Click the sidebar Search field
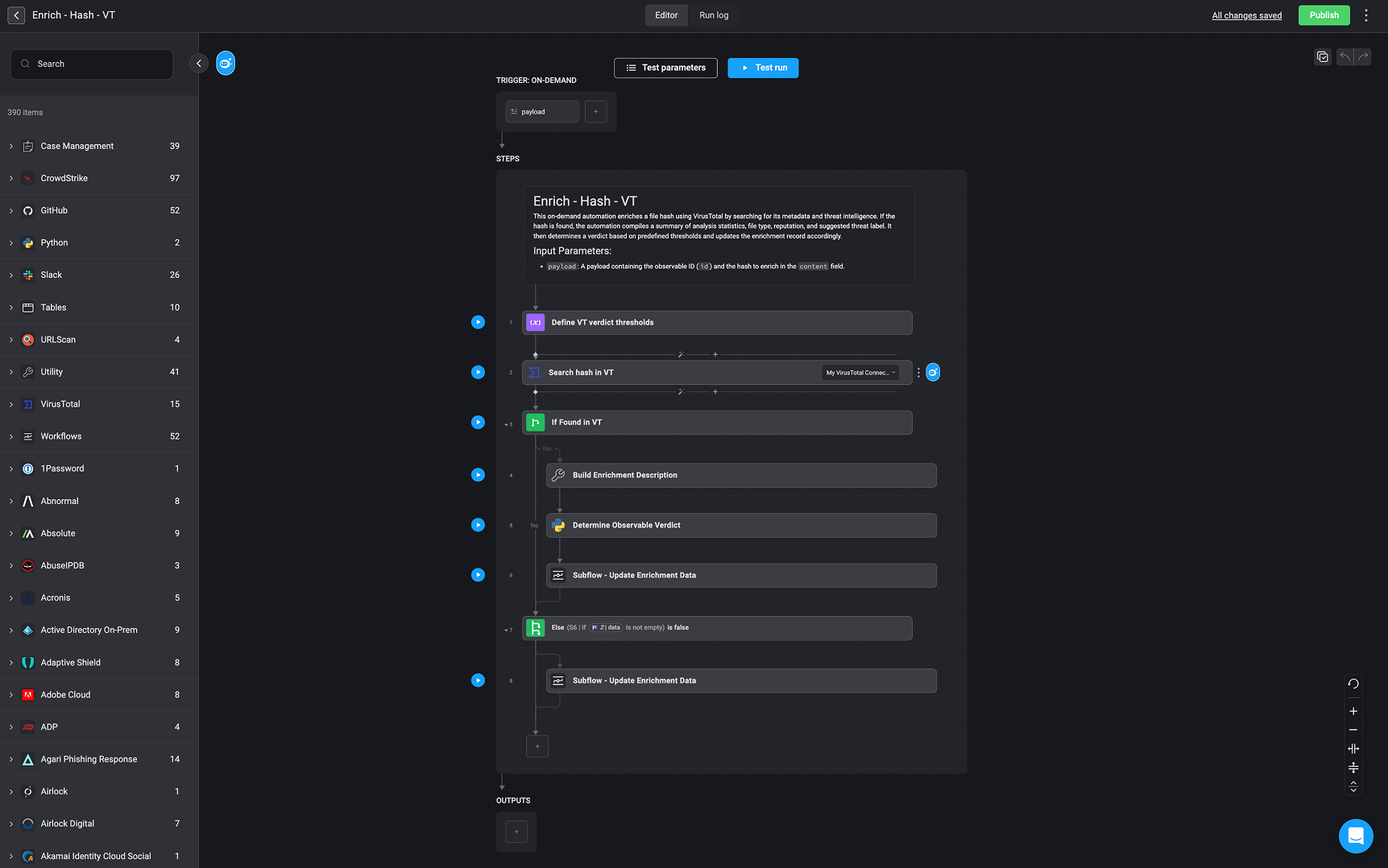Screen dimensions: 1388x868 pos(92,64)
